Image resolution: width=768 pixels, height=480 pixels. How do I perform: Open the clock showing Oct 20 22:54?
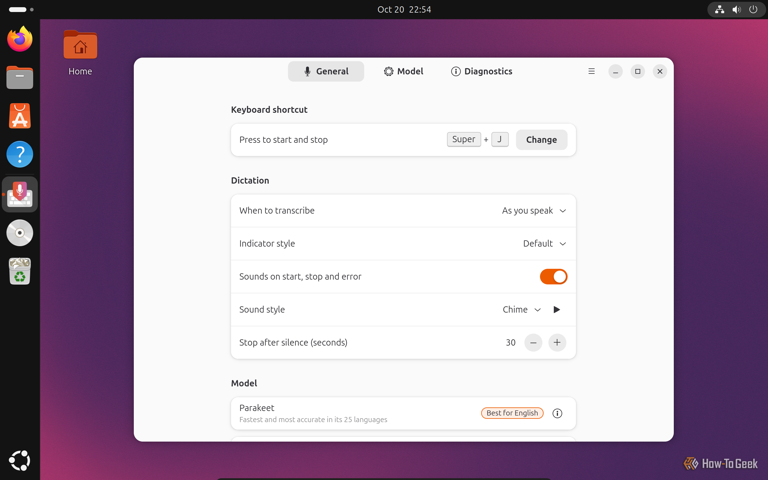click(x=404, y=9)
